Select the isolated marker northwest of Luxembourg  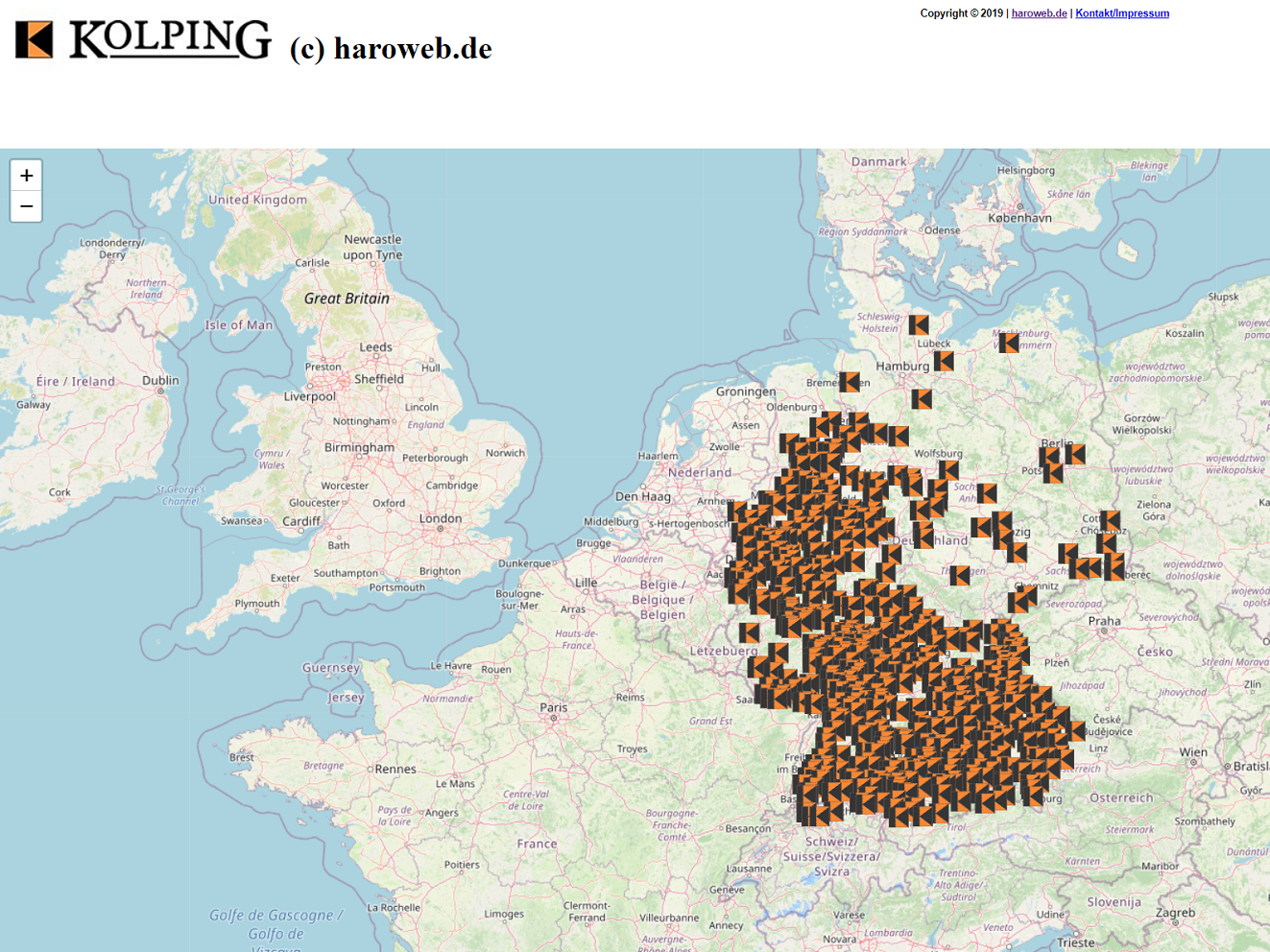[749, 632]
